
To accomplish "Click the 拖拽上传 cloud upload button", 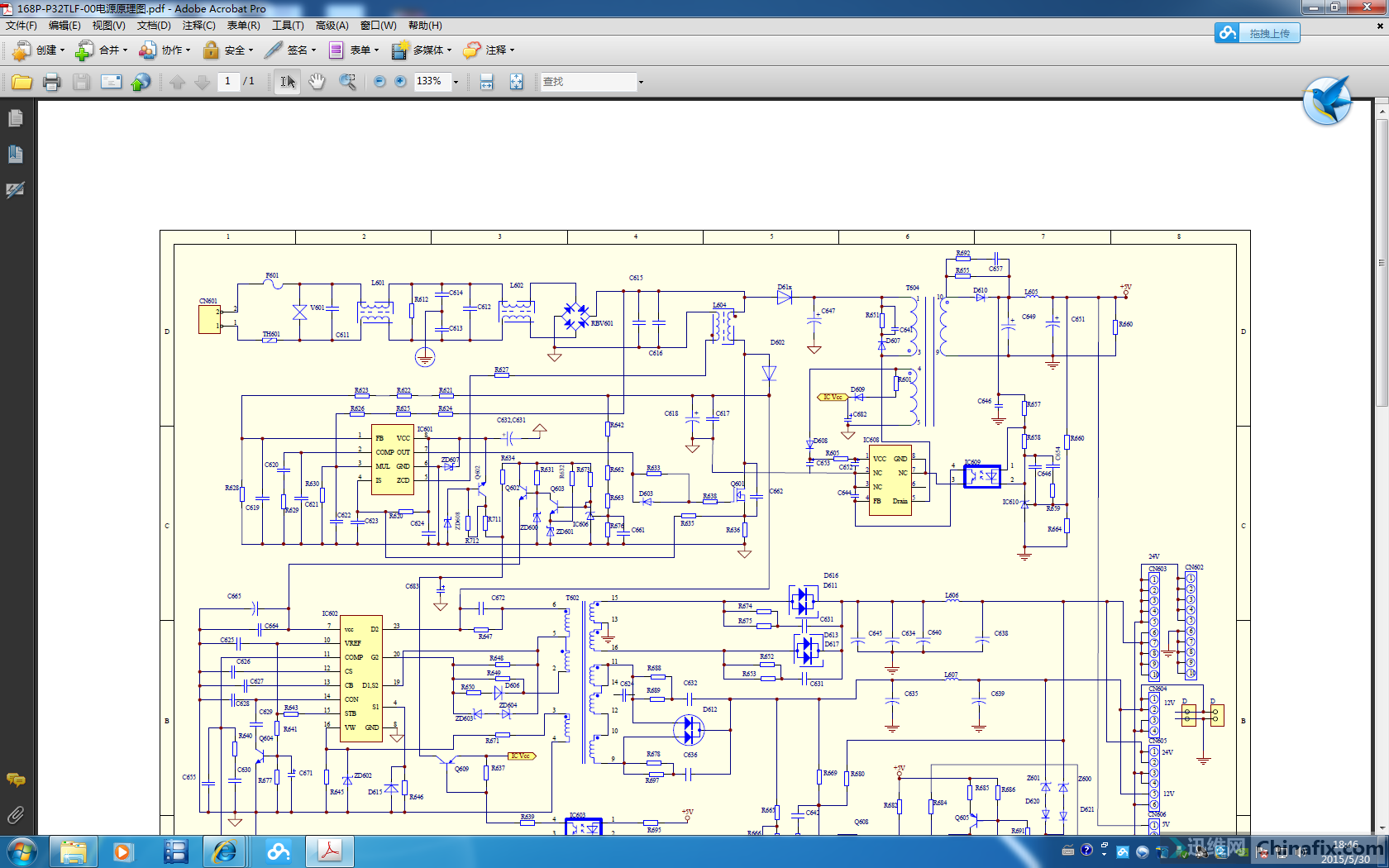I will (1258, 33).
